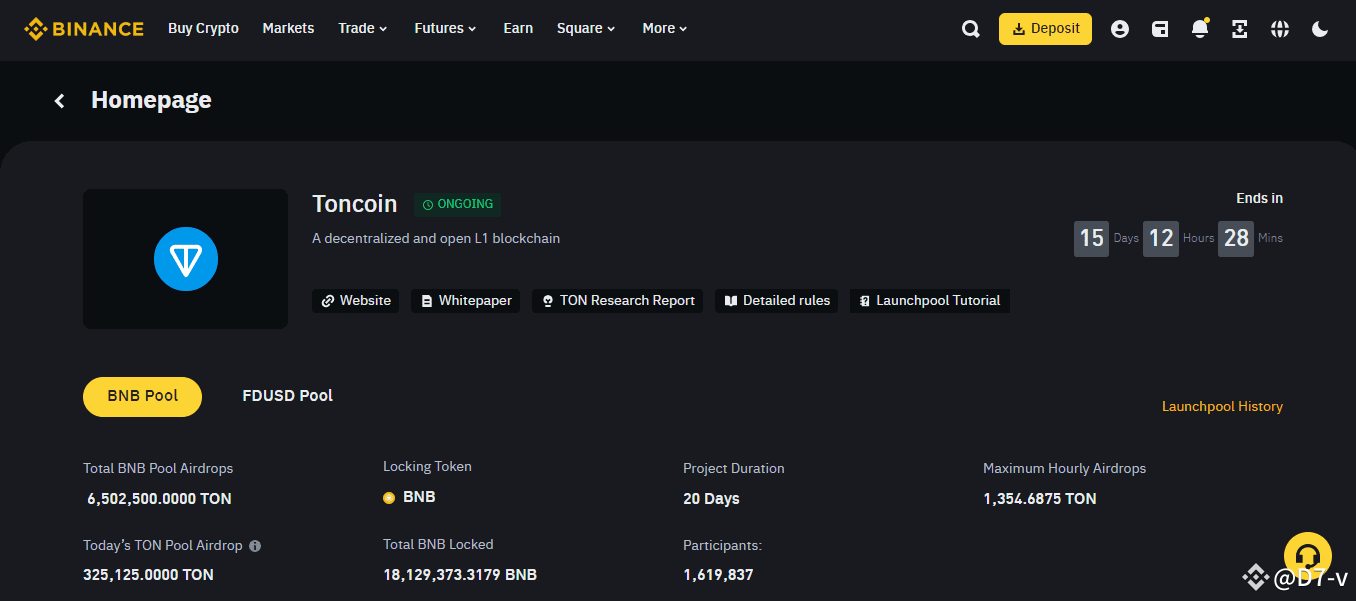
Task: Open Markets in the top navigation
Action: tap(288, 28)
